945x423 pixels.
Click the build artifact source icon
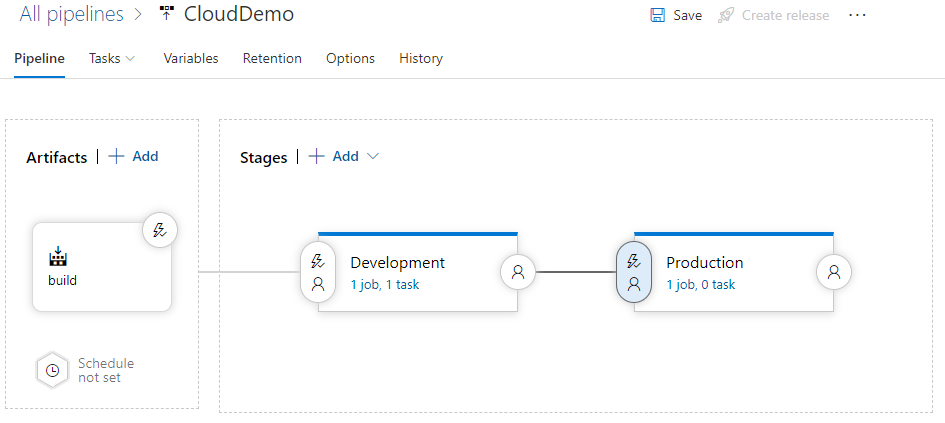58,257
